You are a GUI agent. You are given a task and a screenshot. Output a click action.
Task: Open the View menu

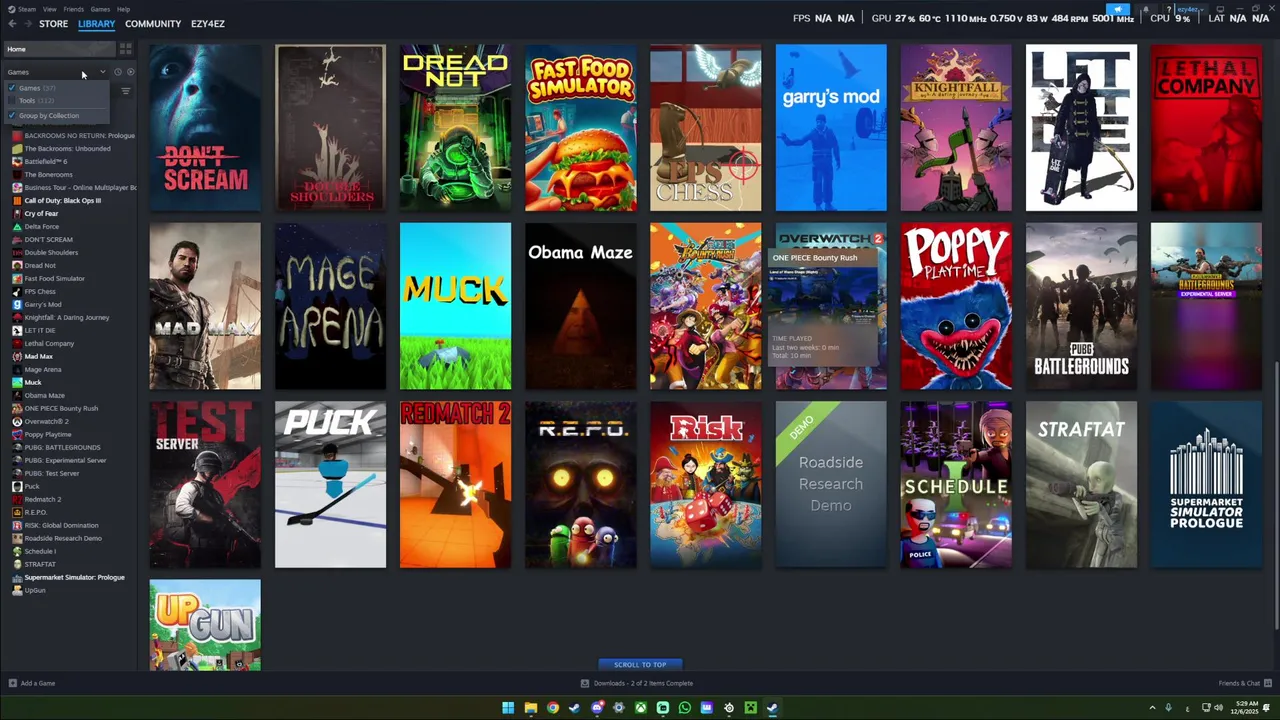(49, 9)
